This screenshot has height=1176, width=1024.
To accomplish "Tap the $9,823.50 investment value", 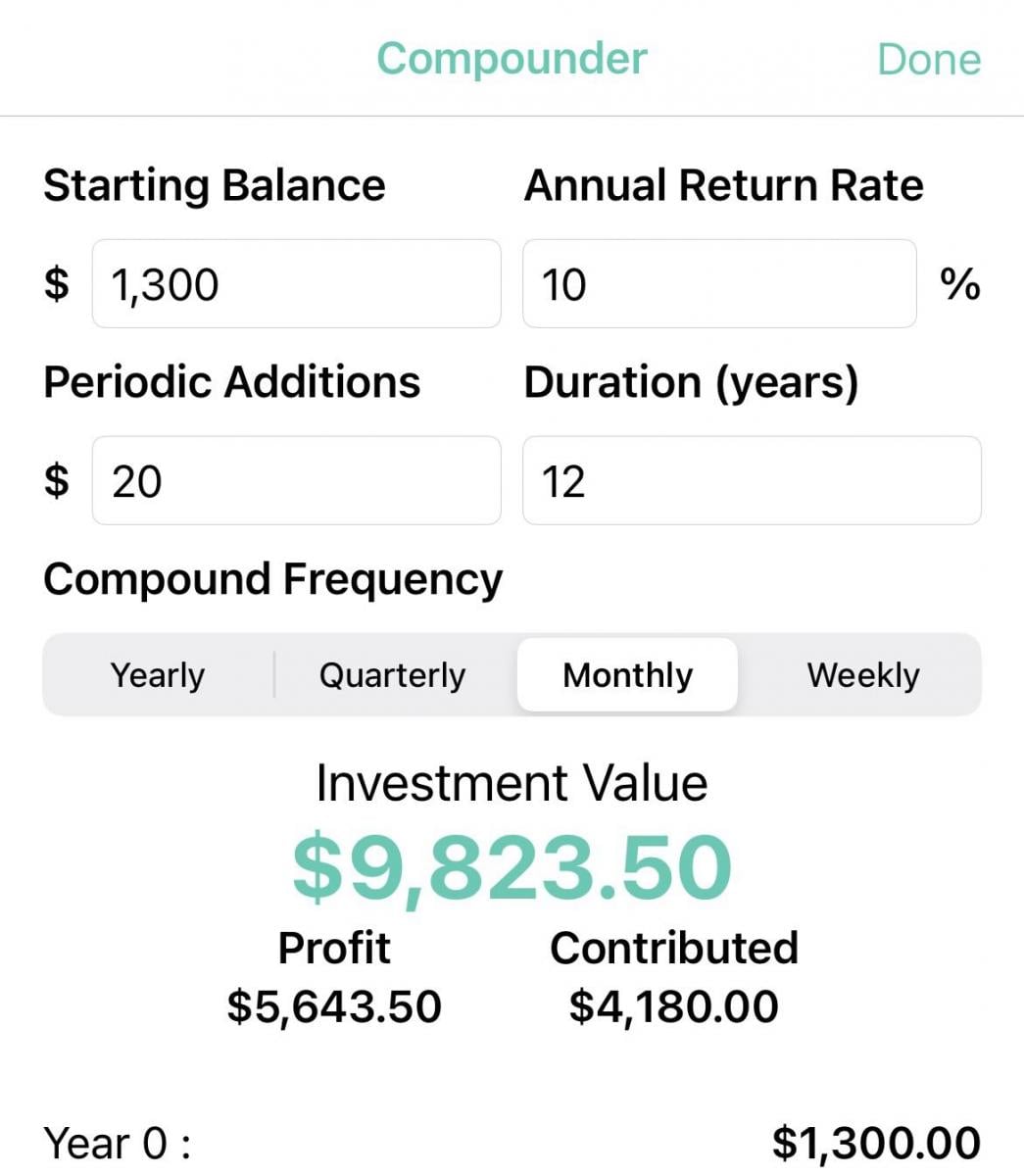I will [512, 868].
